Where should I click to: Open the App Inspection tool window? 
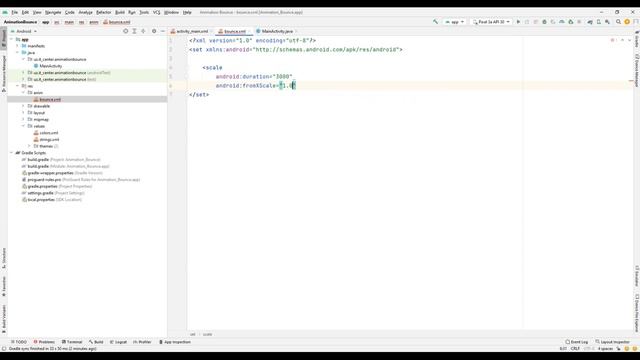click(x=175, y=342)
